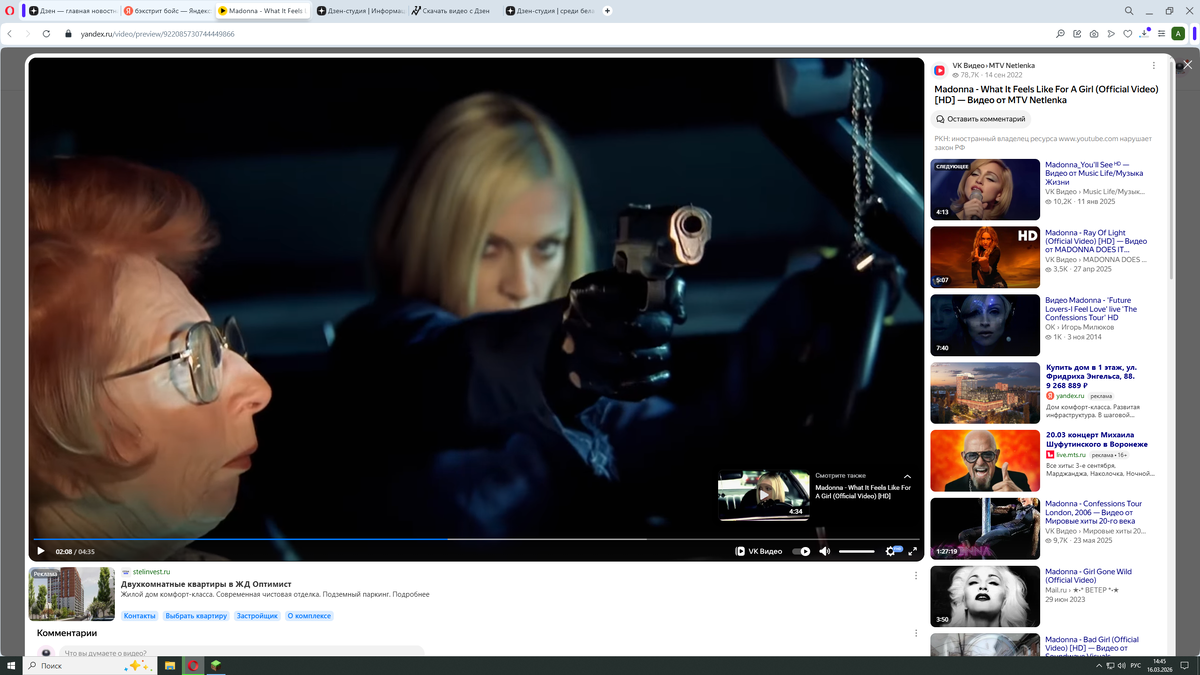The image size is (1200, 675).
Task: Click the yandex.ru source on house ad
Action: point(1071,396)
